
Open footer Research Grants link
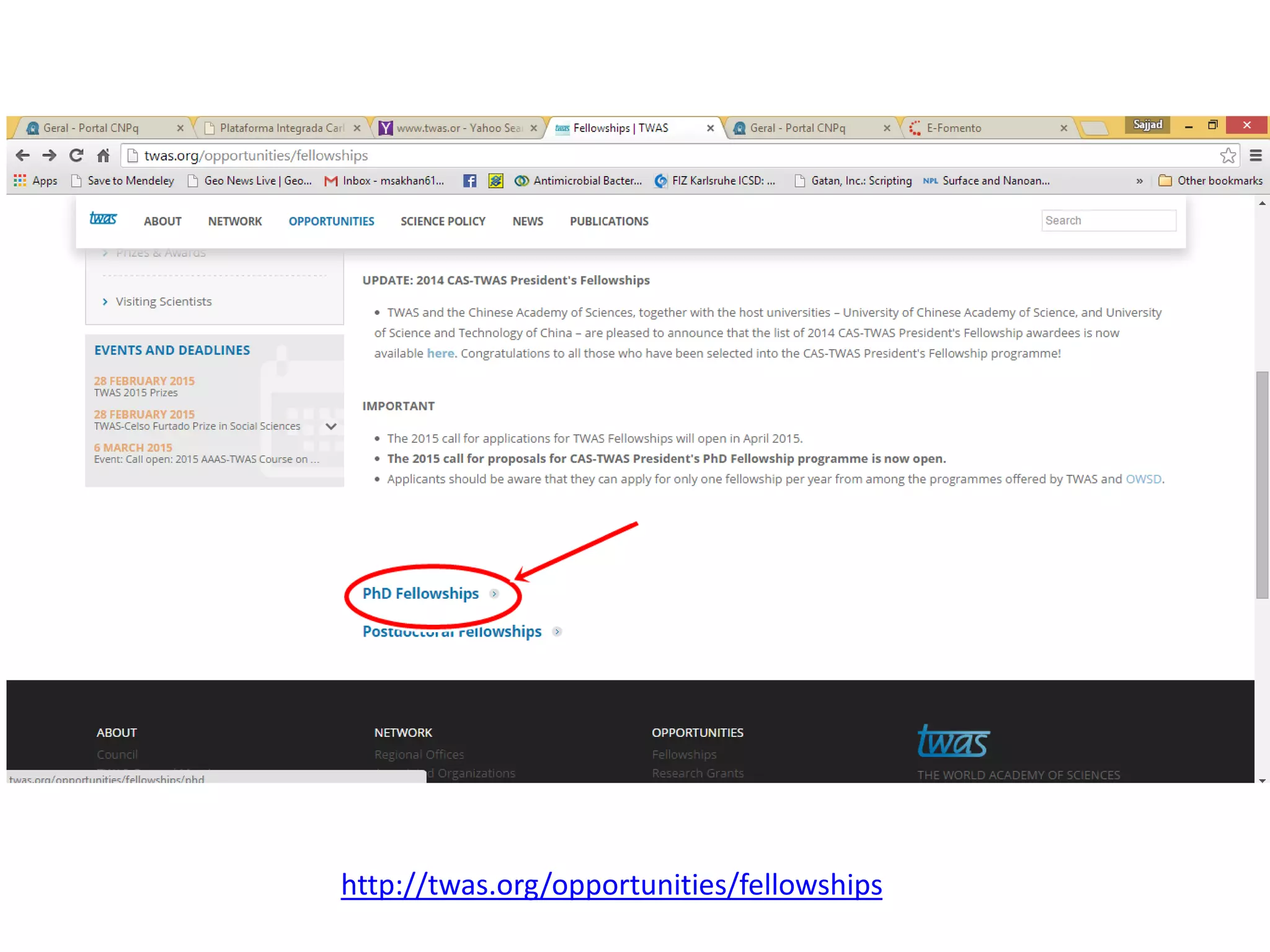coord(698,773)
